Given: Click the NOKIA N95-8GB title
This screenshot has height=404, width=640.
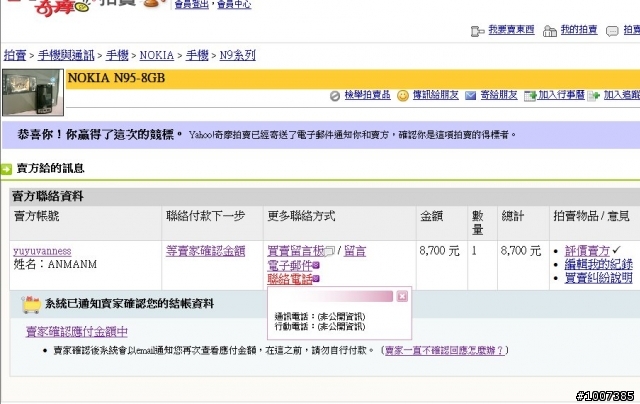Looking at the screenshot, I should pyautogui.click(x=116, y=78).
